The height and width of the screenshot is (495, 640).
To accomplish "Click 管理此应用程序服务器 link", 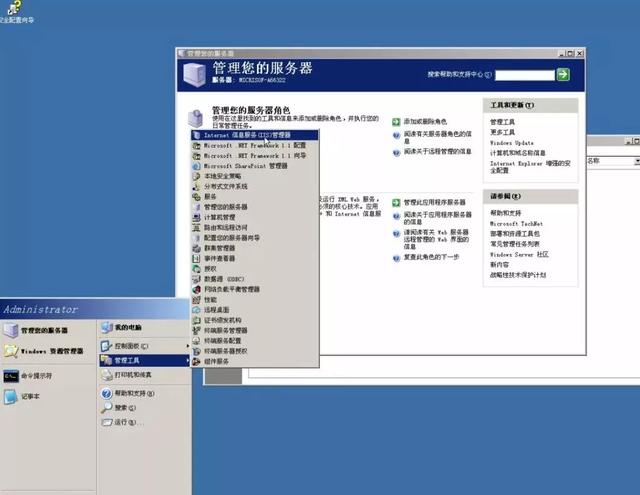I will point(434,202).
